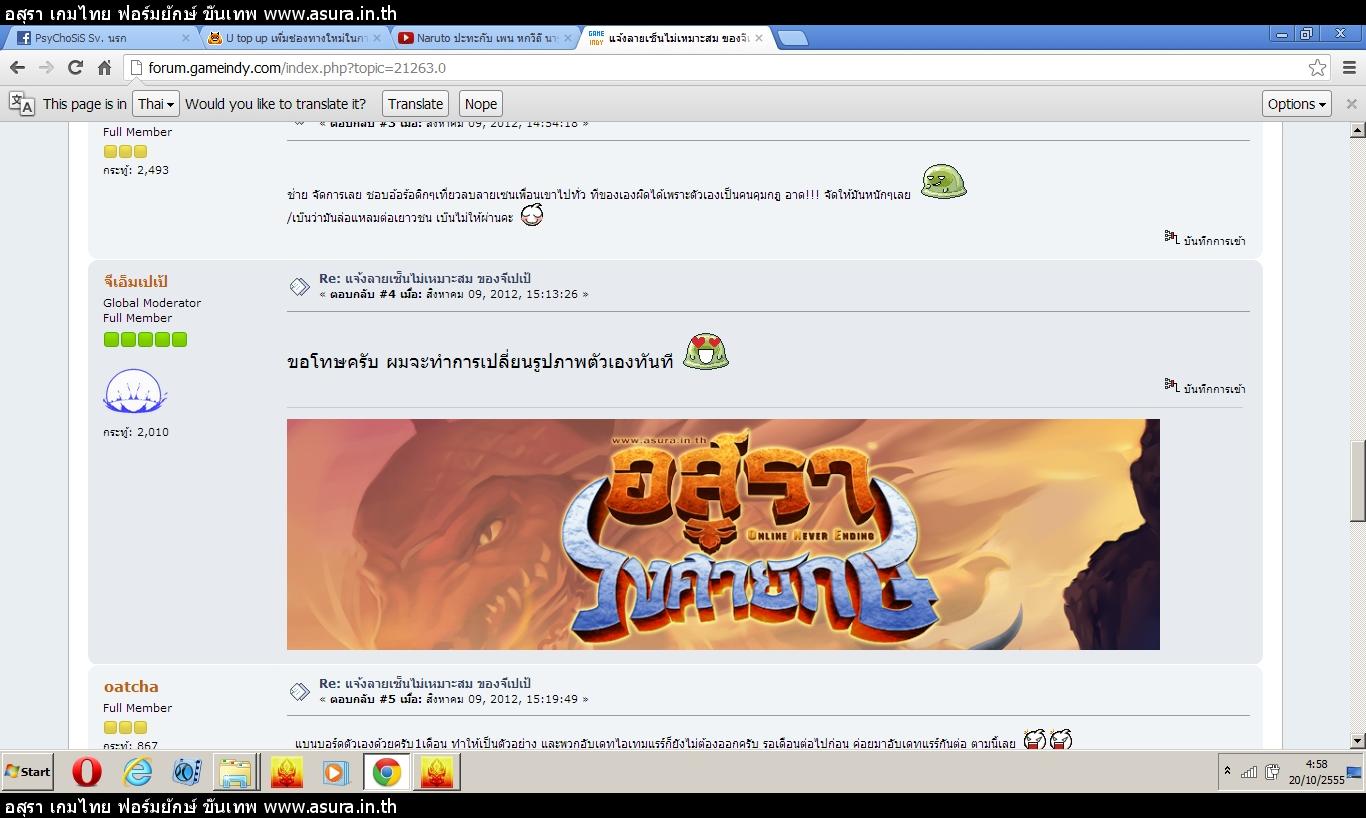Click the กระทู้: 2,010 post count text

pos(136,432)
